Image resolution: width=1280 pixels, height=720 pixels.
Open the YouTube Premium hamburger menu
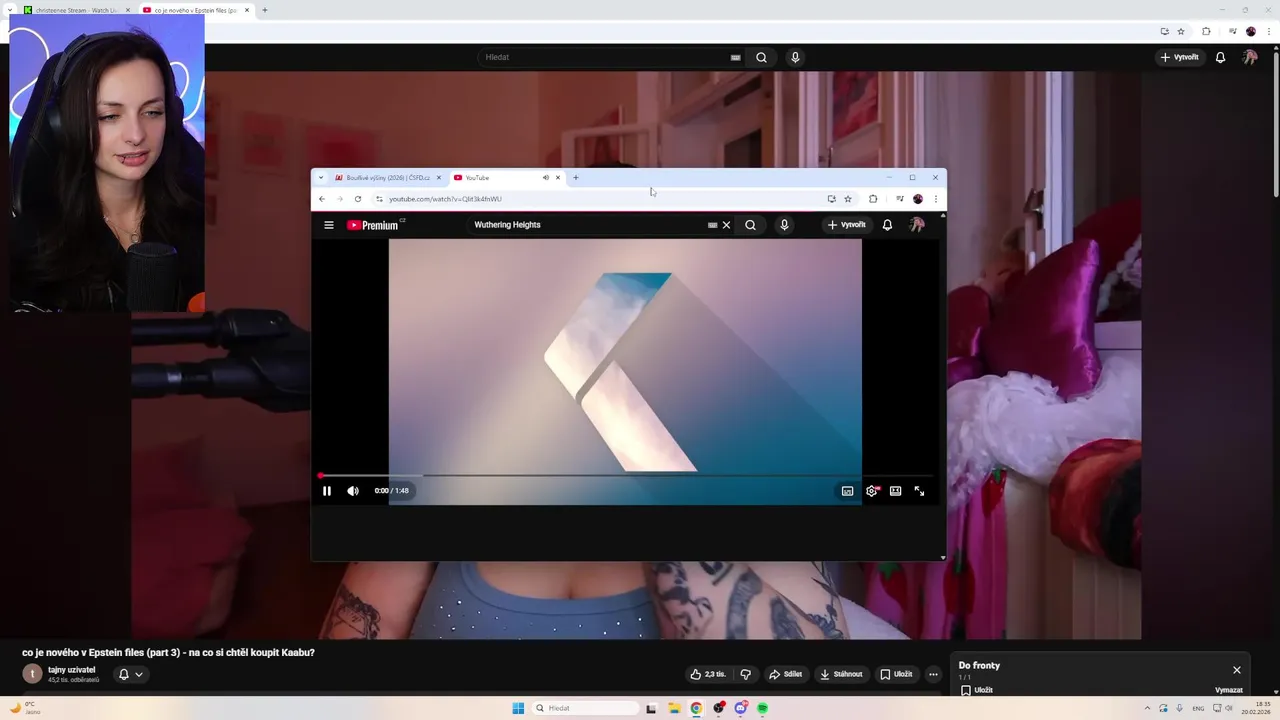(328, 225)
